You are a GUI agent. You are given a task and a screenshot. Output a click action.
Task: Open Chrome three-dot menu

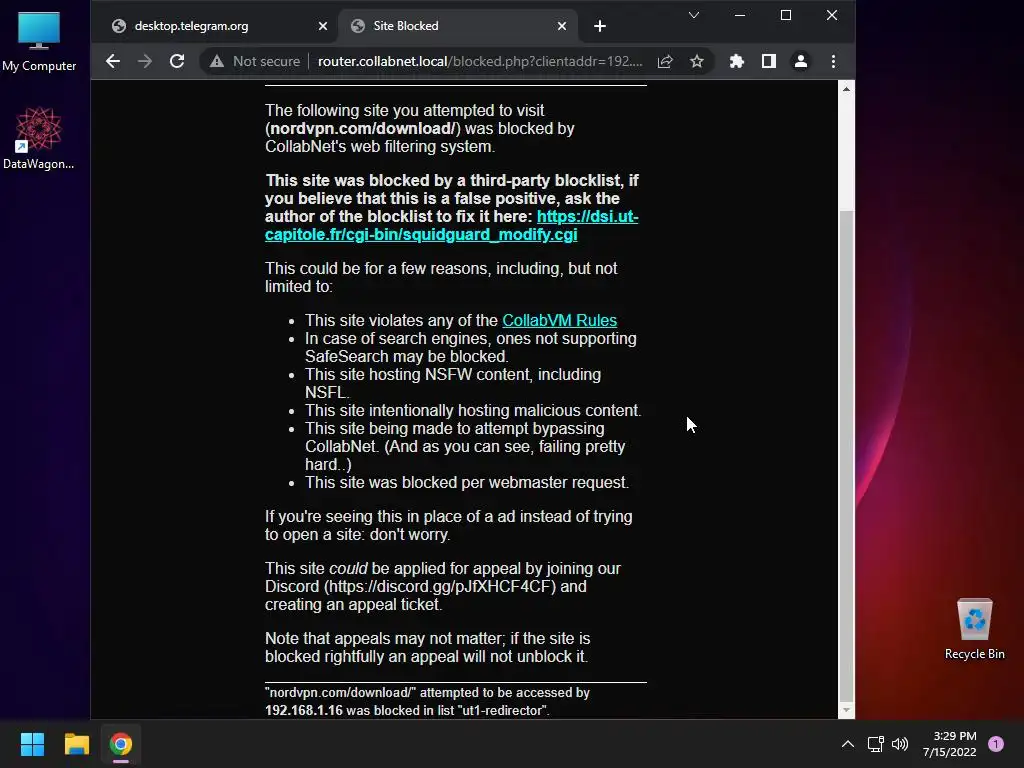pyautogui.click(x=833, y=61)
